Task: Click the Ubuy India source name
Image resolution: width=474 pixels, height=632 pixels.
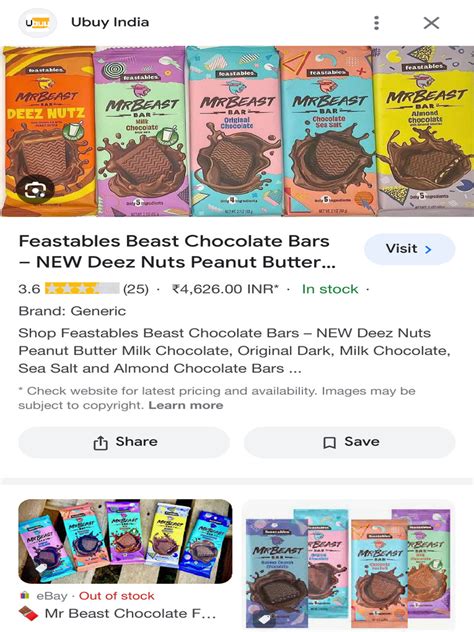Action: point(110,22)
